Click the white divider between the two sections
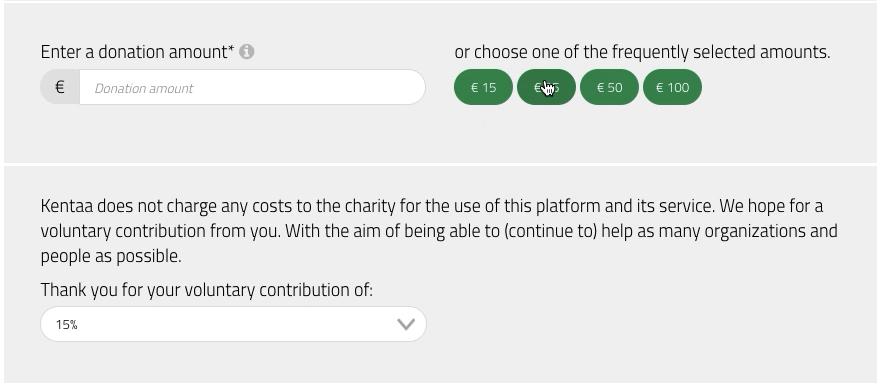 441,164
